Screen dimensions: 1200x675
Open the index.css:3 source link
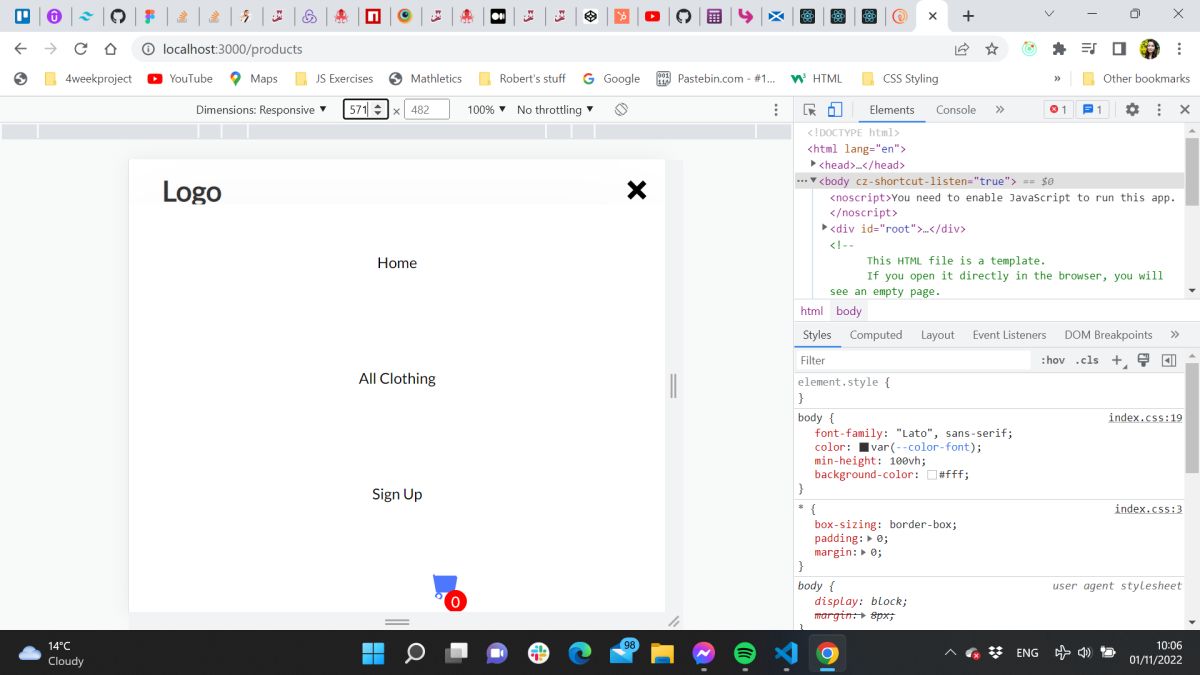tap(1149, 509)
